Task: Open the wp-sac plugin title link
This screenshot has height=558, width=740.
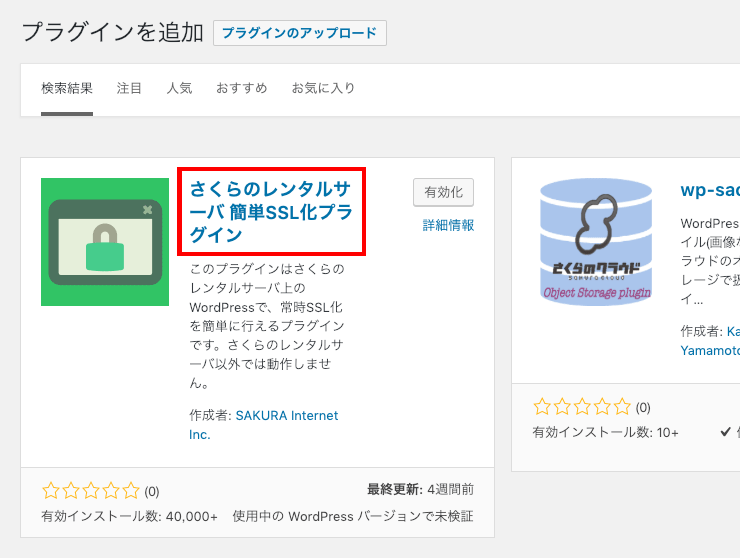Action: click(x=710, y=190)
